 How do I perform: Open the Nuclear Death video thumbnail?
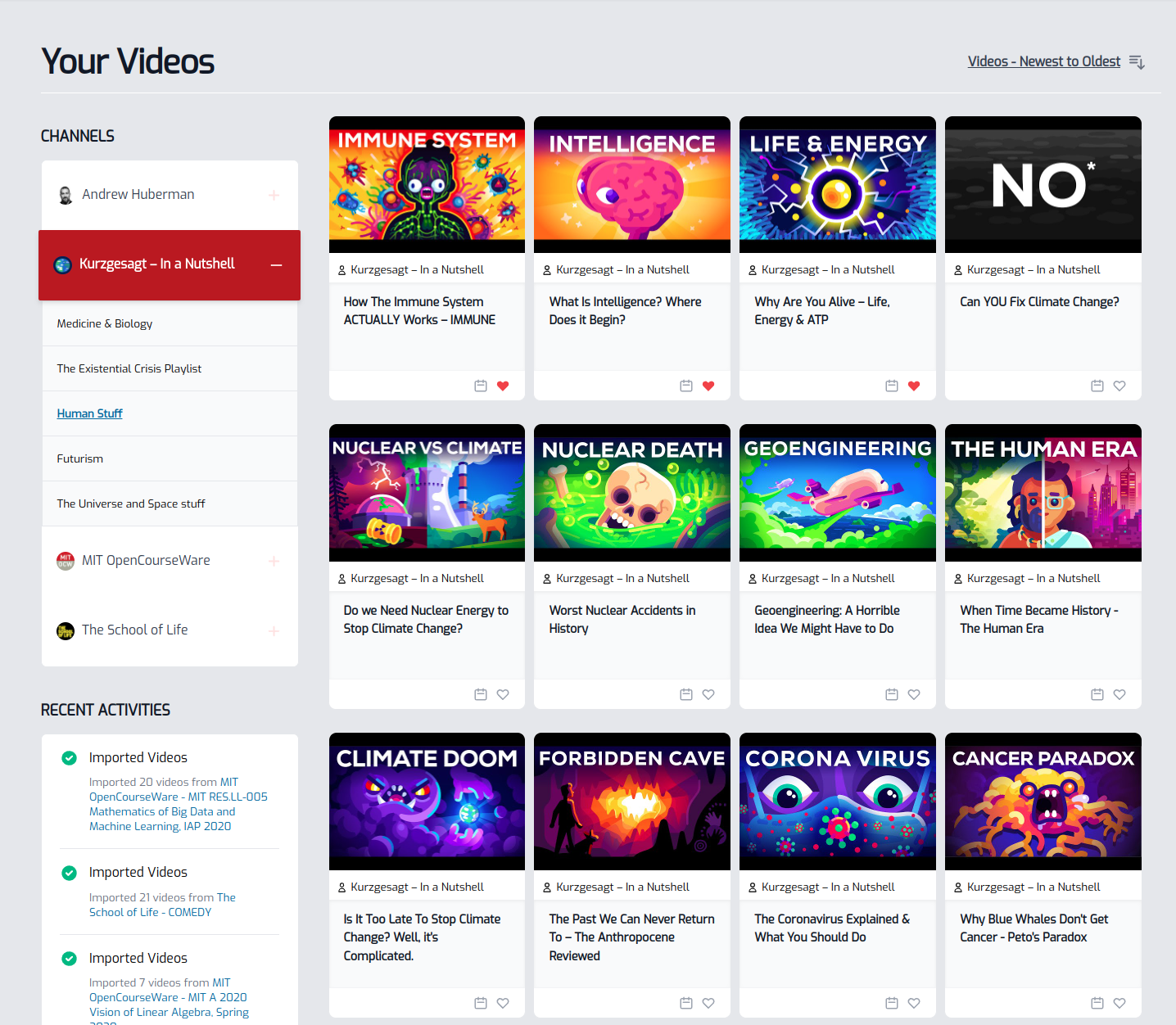[632, 493]
